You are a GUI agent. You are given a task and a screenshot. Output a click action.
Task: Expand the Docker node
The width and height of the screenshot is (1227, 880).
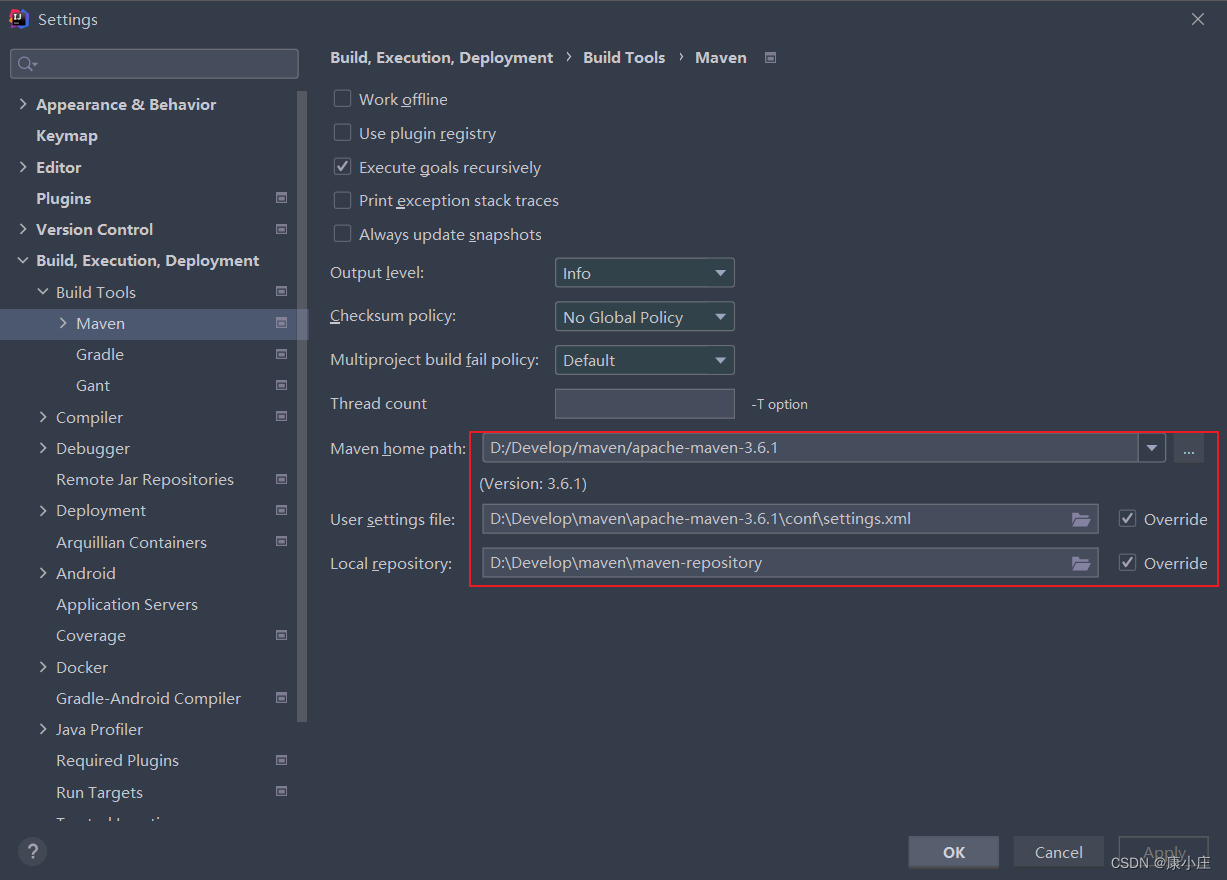(x=43, y=667)
